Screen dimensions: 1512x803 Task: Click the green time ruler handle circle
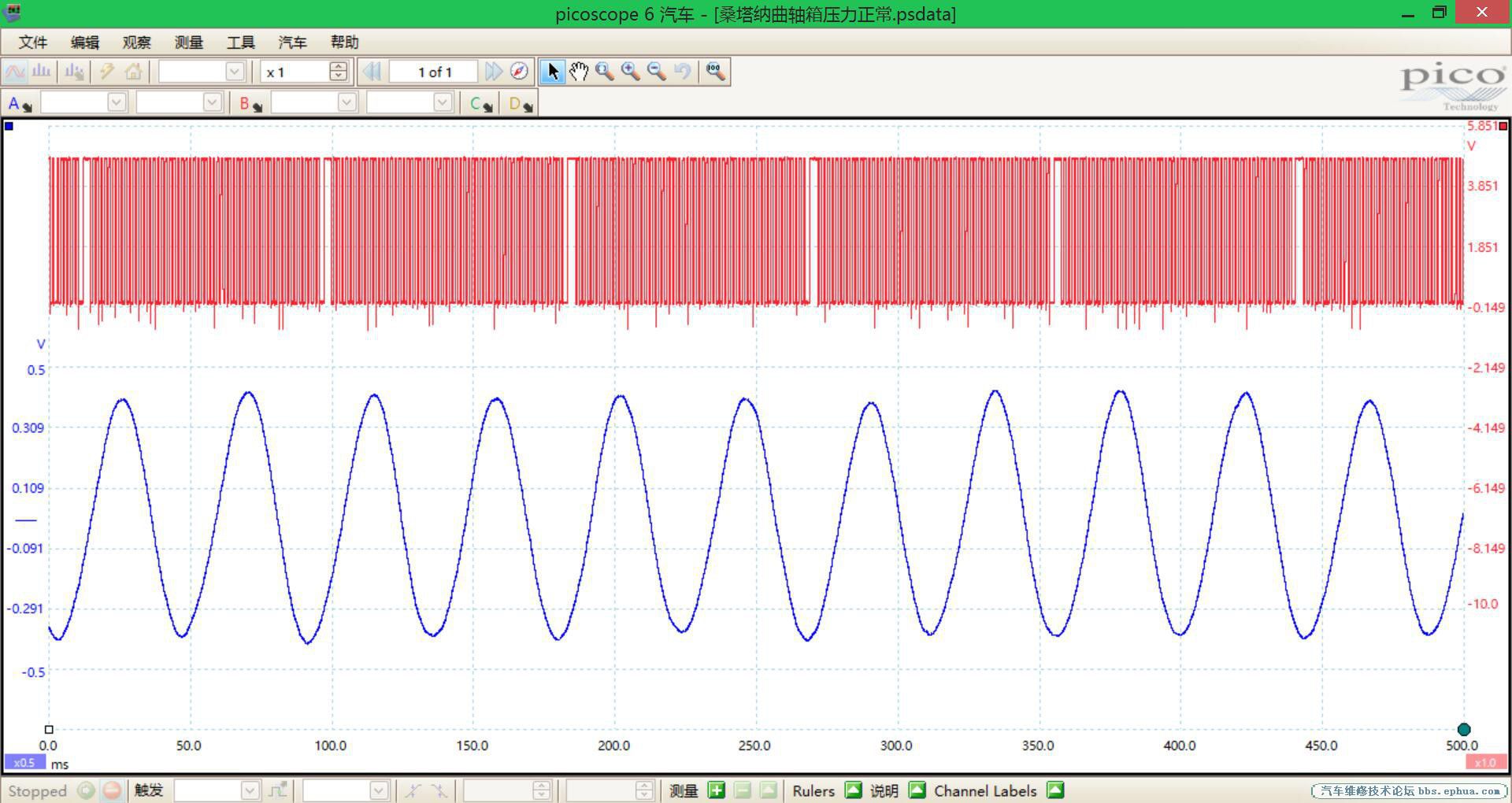coord(1464,729)
